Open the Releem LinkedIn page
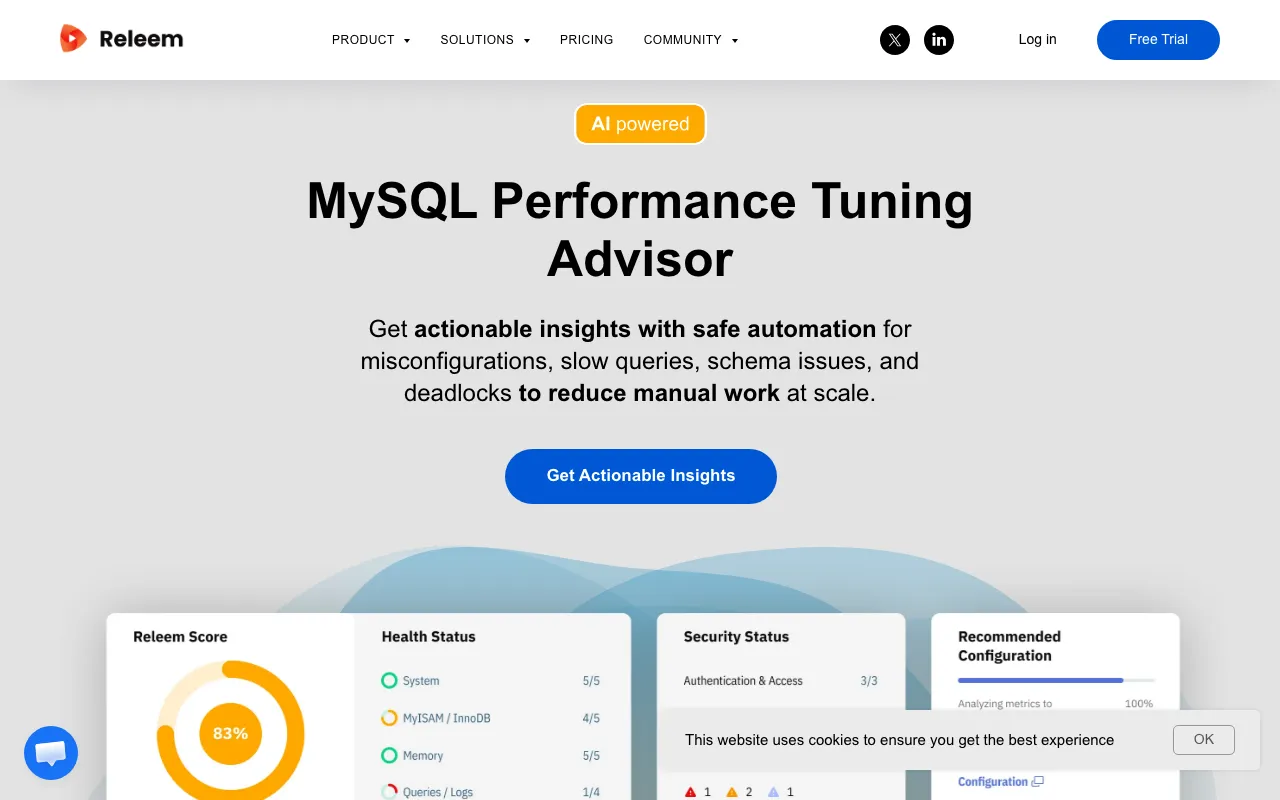This screenshot has width=1280, height=800. pos(939,40)
